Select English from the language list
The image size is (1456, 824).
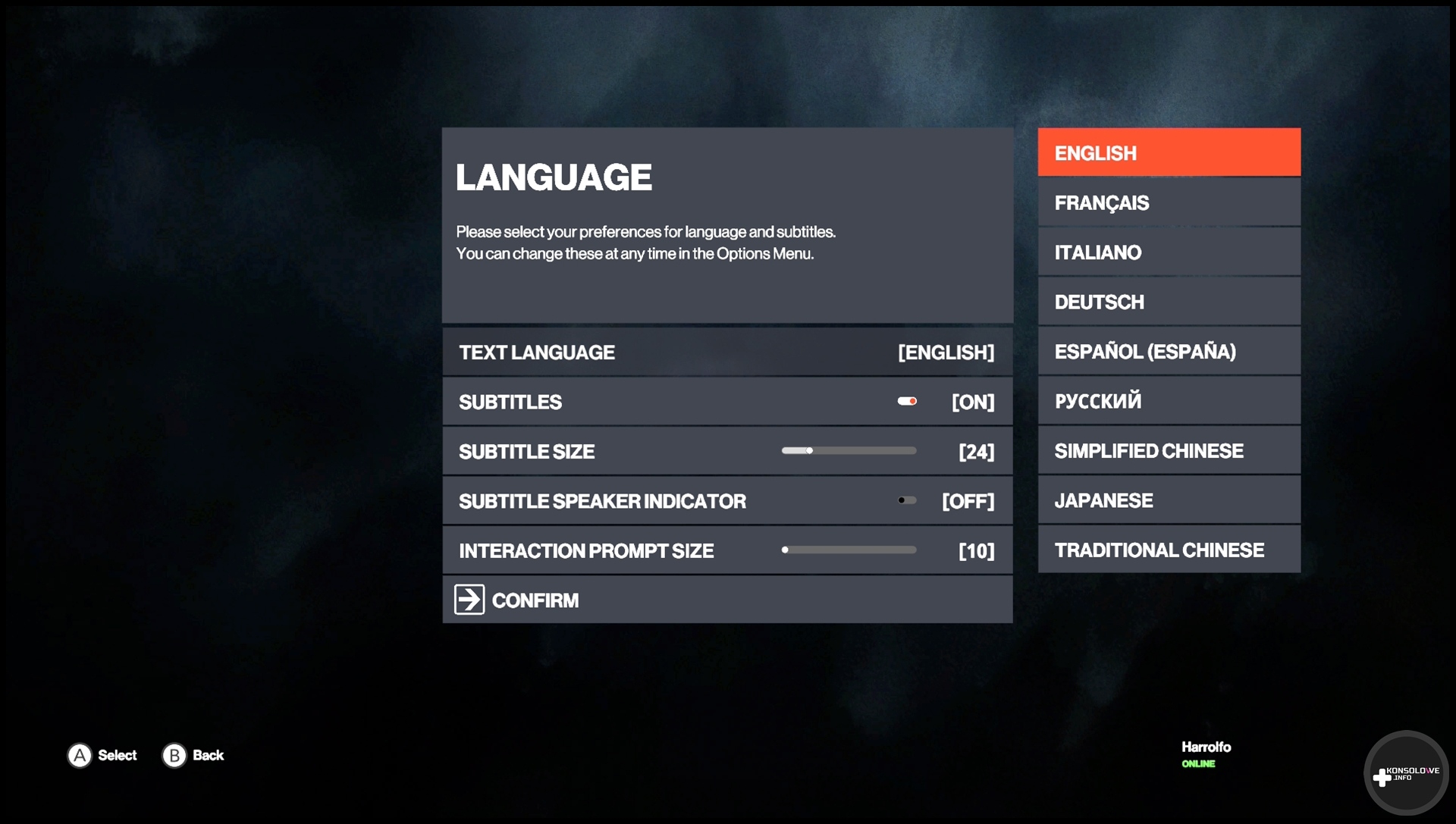1169,153
